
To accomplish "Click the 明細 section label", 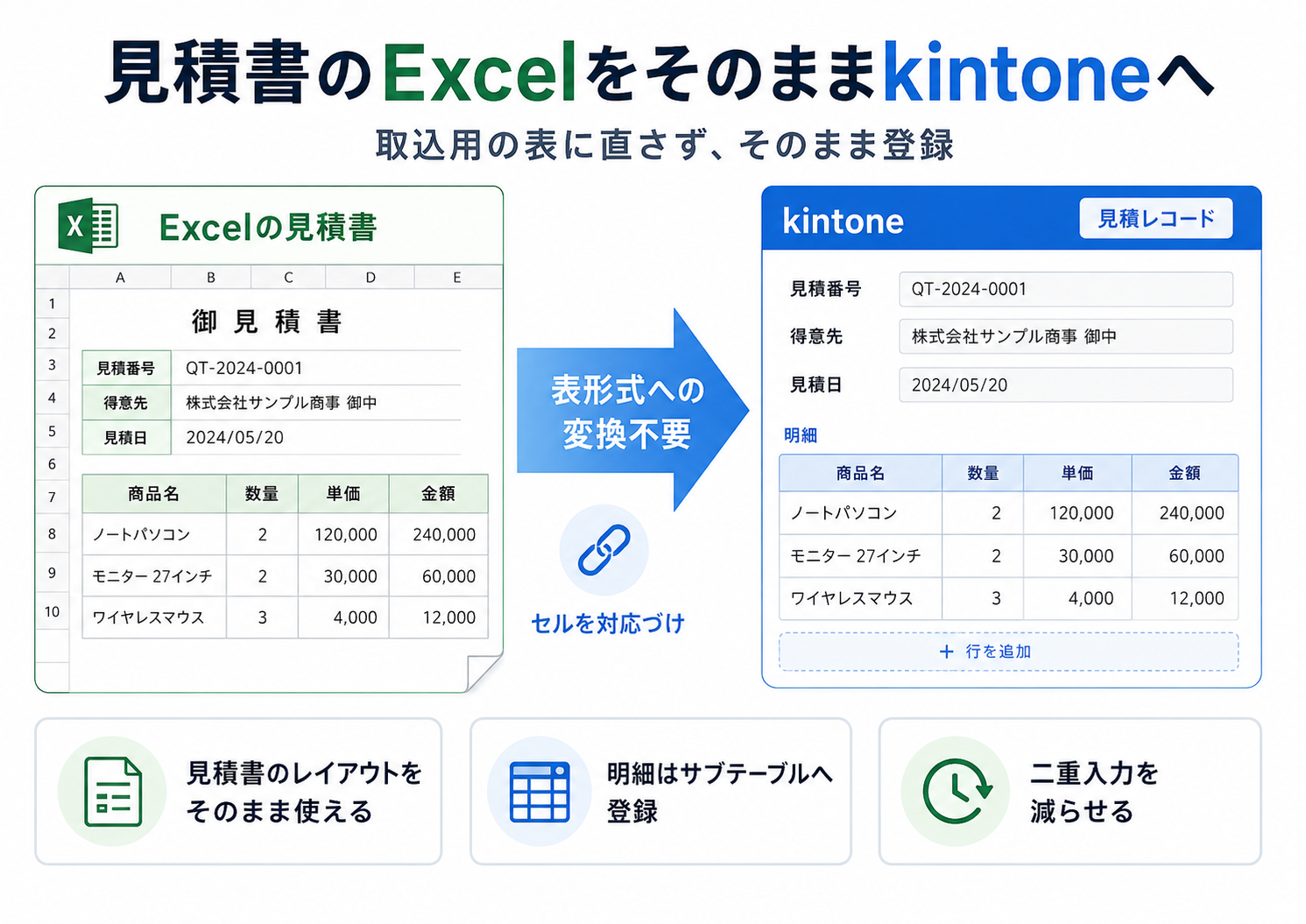I will pyautogui.click(x=801, y=435).
